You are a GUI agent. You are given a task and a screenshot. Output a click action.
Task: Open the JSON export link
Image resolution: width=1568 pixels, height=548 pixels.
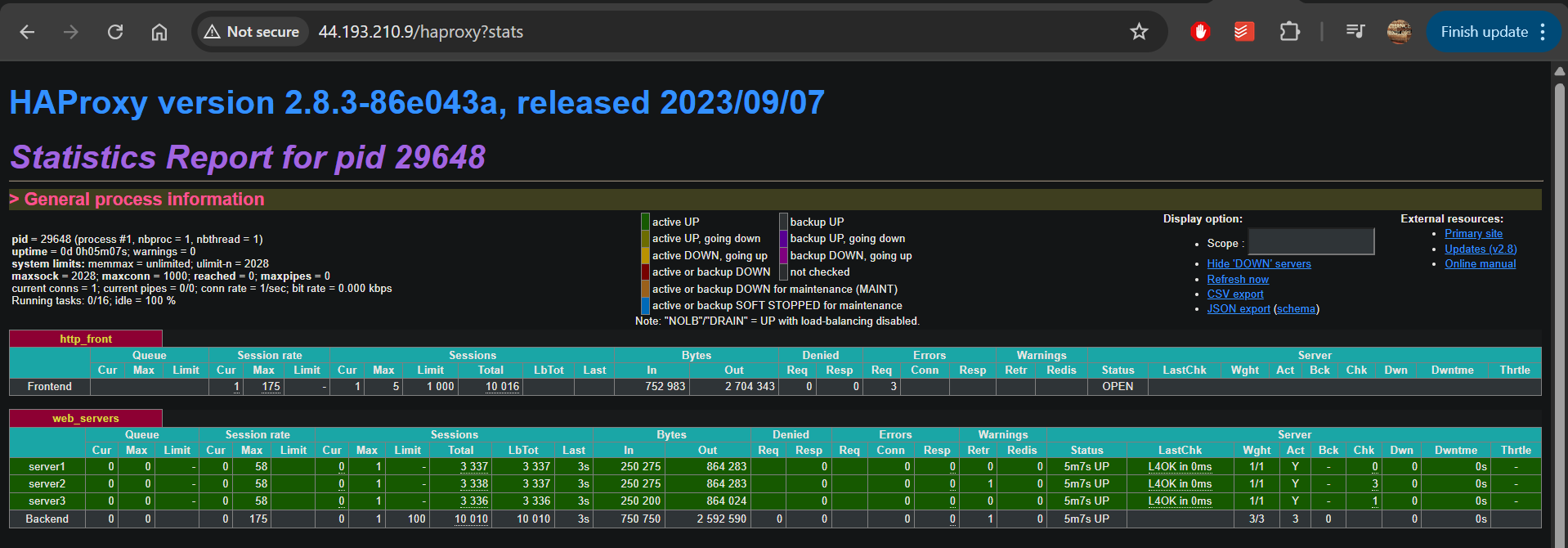1239,308
